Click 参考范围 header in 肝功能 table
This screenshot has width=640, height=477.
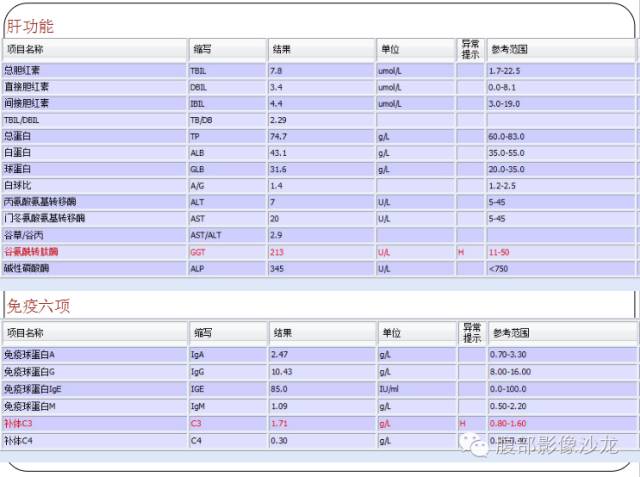tap(561, 50)
